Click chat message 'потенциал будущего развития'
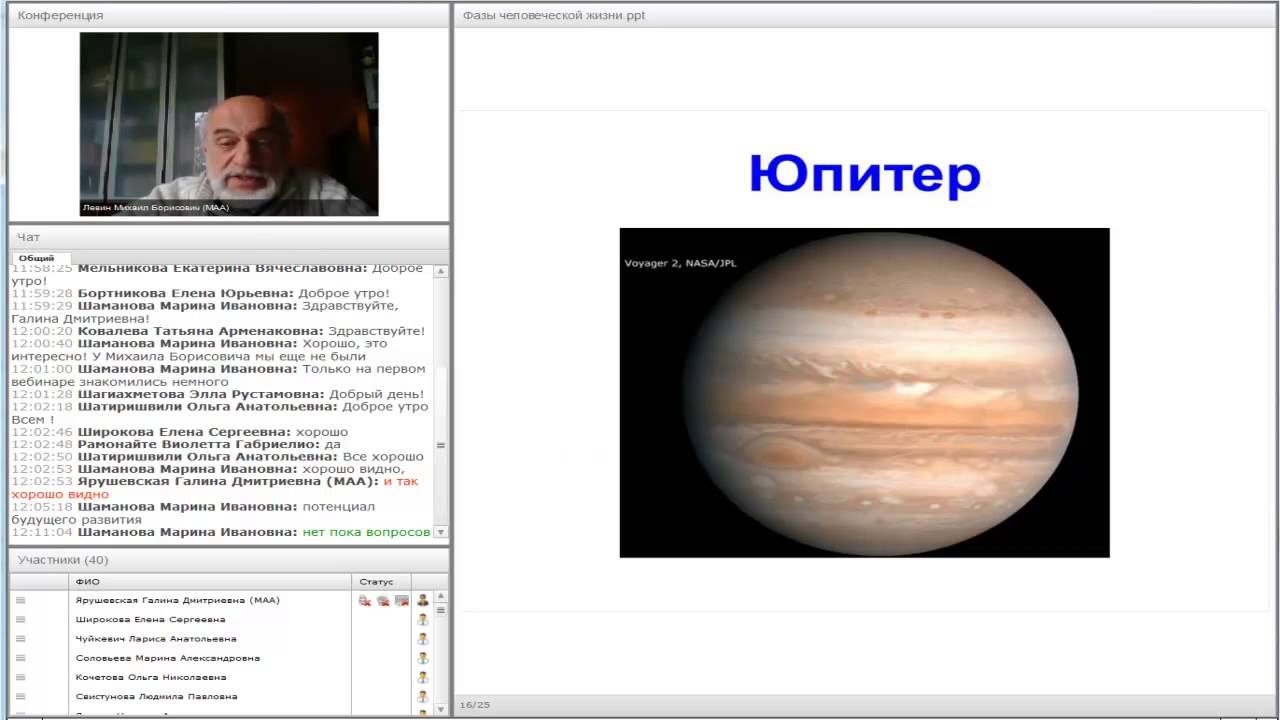The image size is (1280, 720). coord(193,513)
